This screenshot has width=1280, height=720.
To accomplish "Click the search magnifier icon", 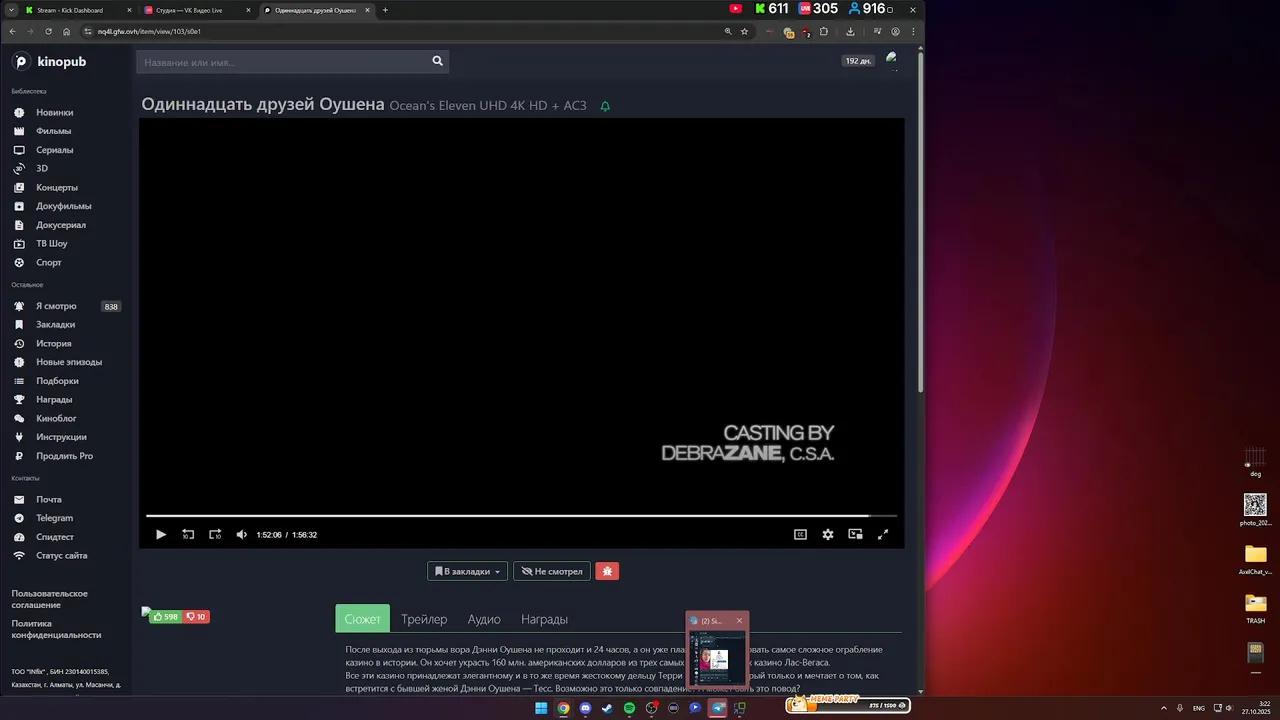I will (x=437, y=61).
